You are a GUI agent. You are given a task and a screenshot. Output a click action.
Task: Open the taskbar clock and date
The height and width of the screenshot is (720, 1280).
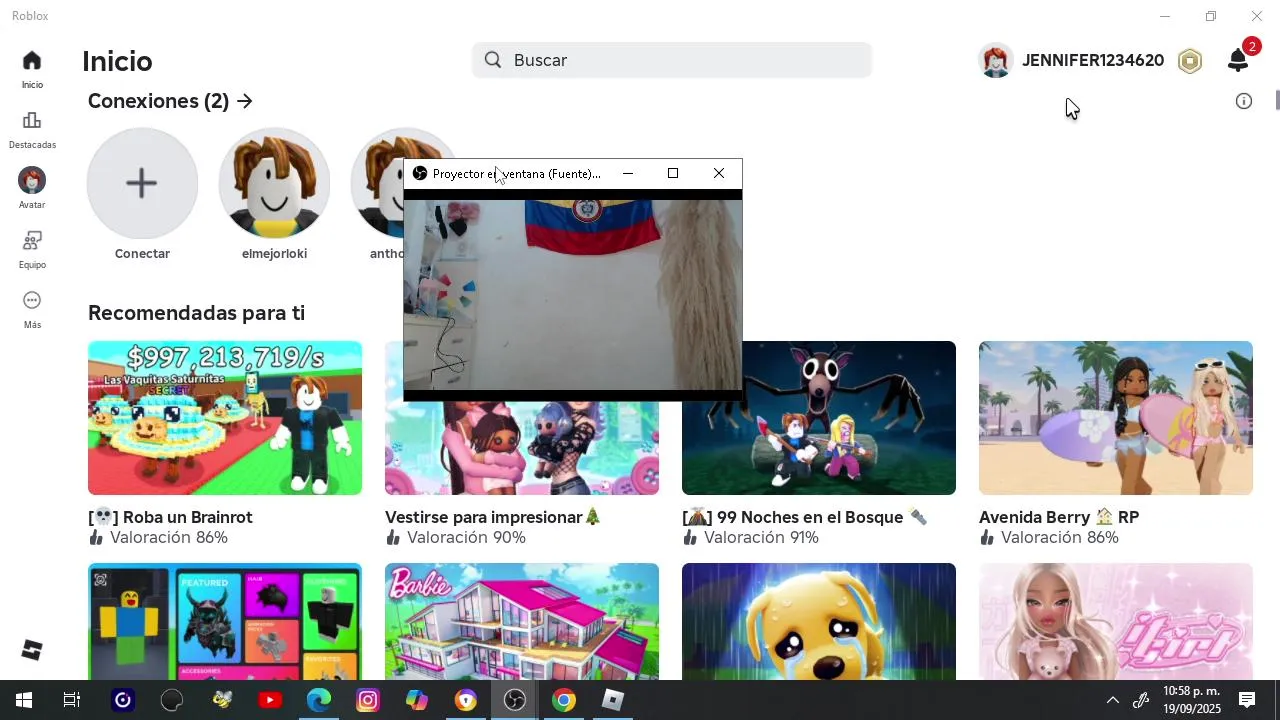[x=1191, y=700]
